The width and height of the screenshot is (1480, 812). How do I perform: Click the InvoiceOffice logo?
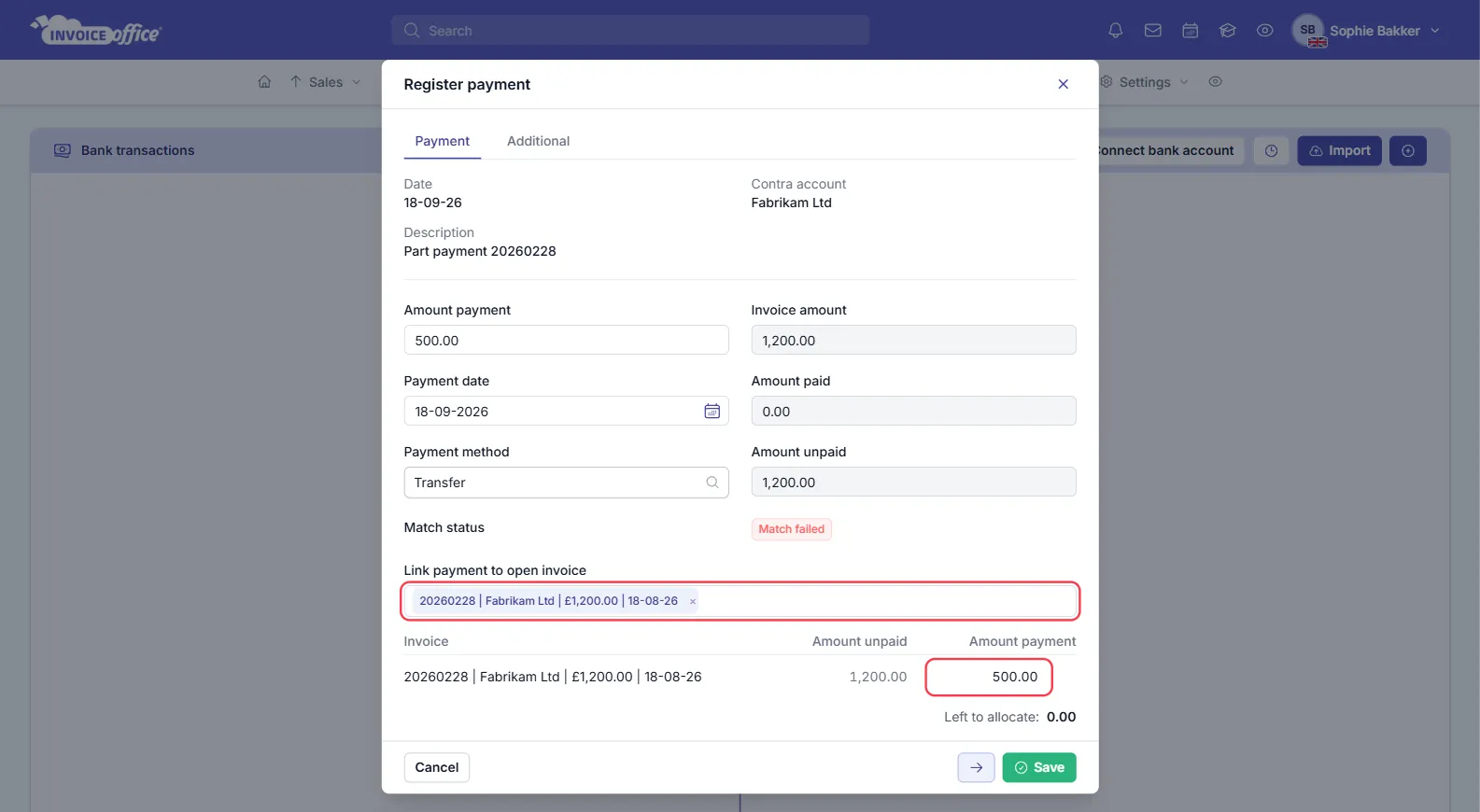tap(96, 31)
